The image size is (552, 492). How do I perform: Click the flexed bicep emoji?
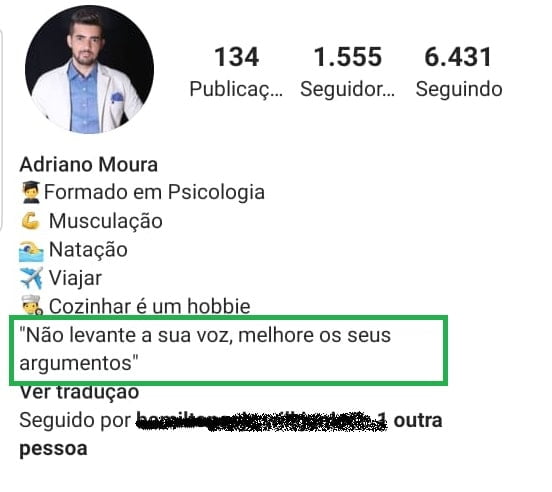pos(30,221)
